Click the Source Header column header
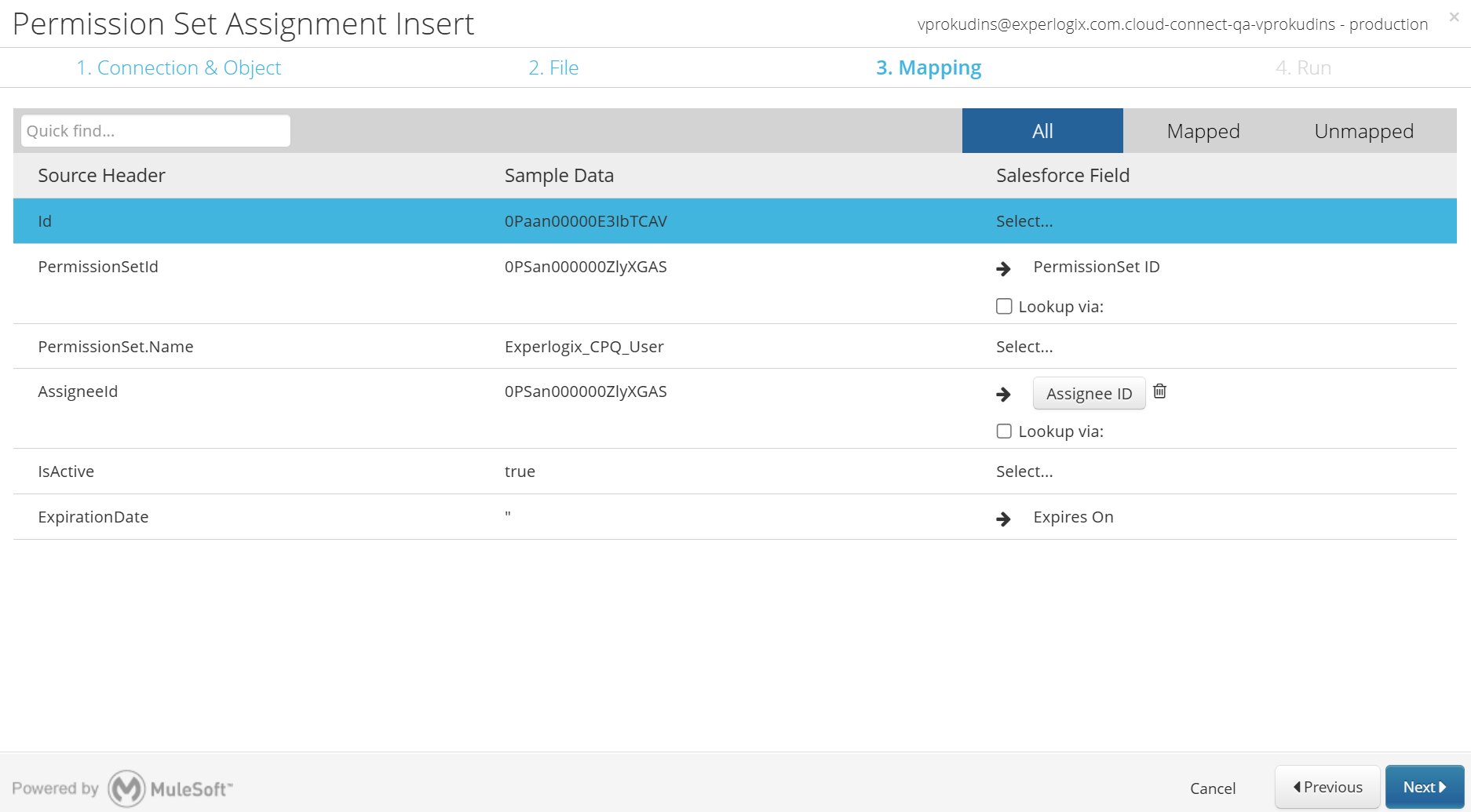 pos(101,175)
